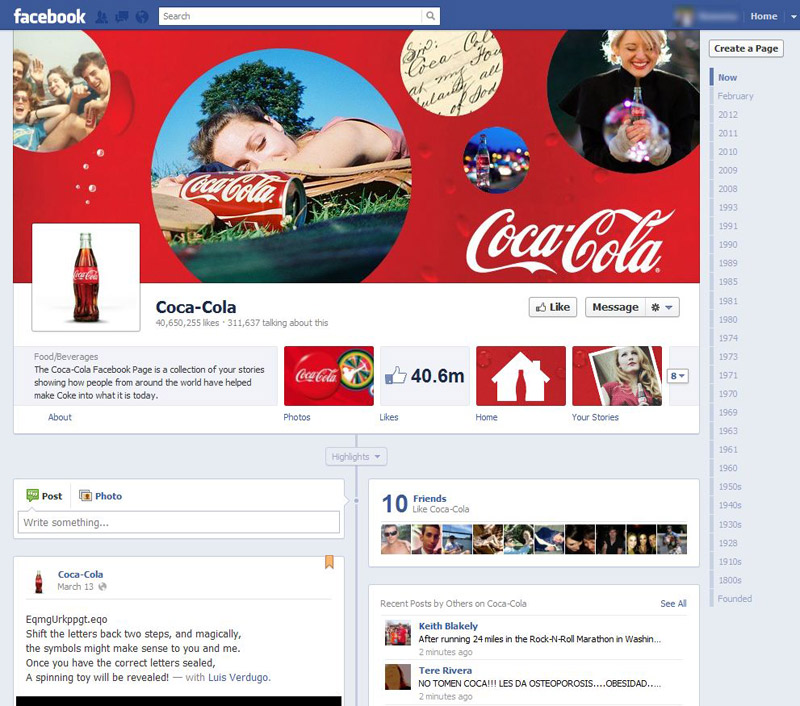800x706 pixels.
Task: Expand the Highlights dropdown
Action: coord(356,457)
